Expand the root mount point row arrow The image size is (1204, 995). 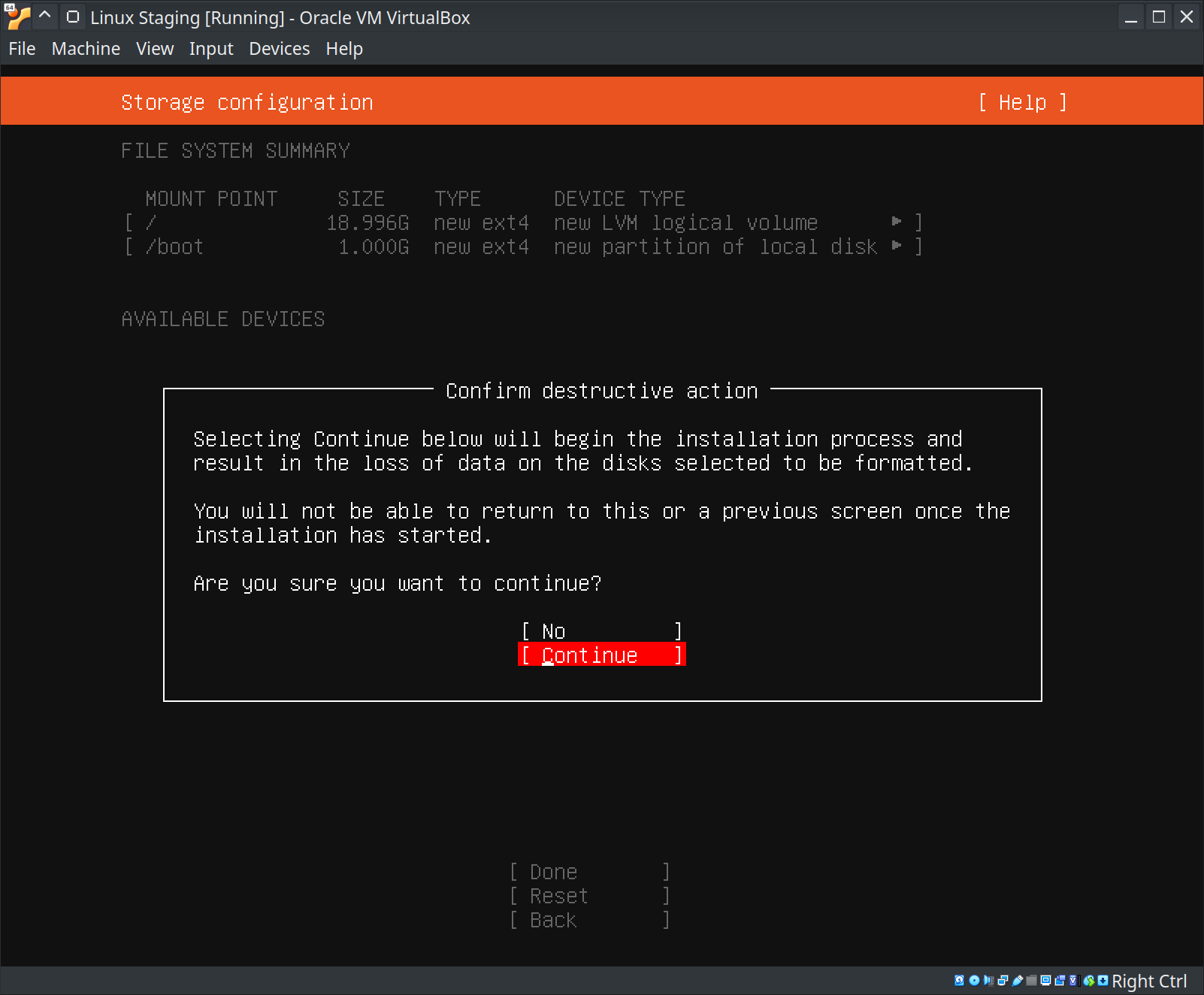pos(896,222)
